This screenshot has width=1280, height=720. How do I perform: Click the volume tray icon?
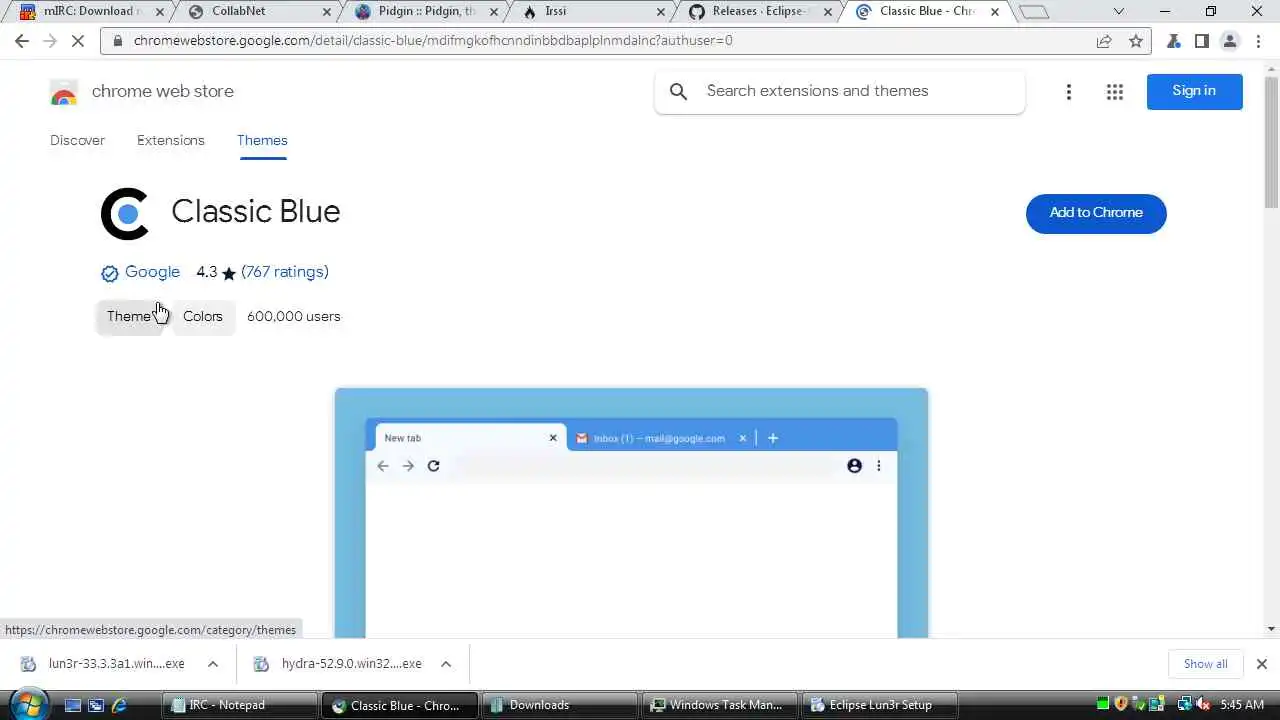tap(1202, 705)
